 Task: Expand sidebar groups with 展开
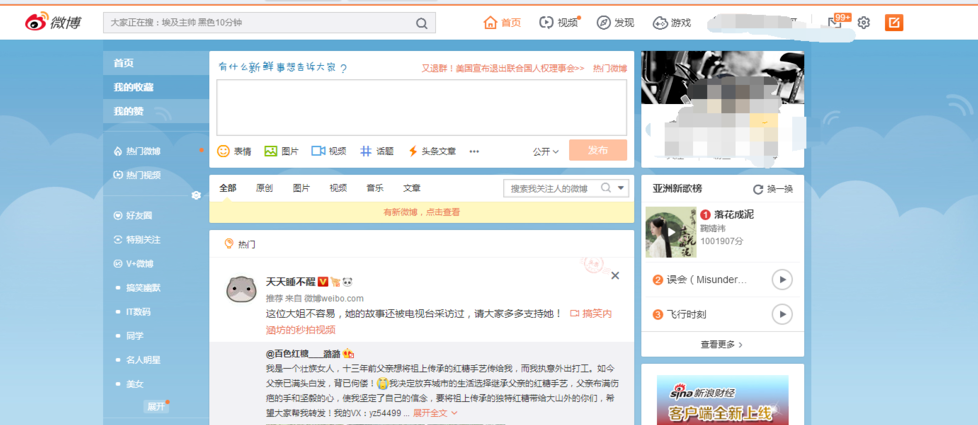point(155,406)
